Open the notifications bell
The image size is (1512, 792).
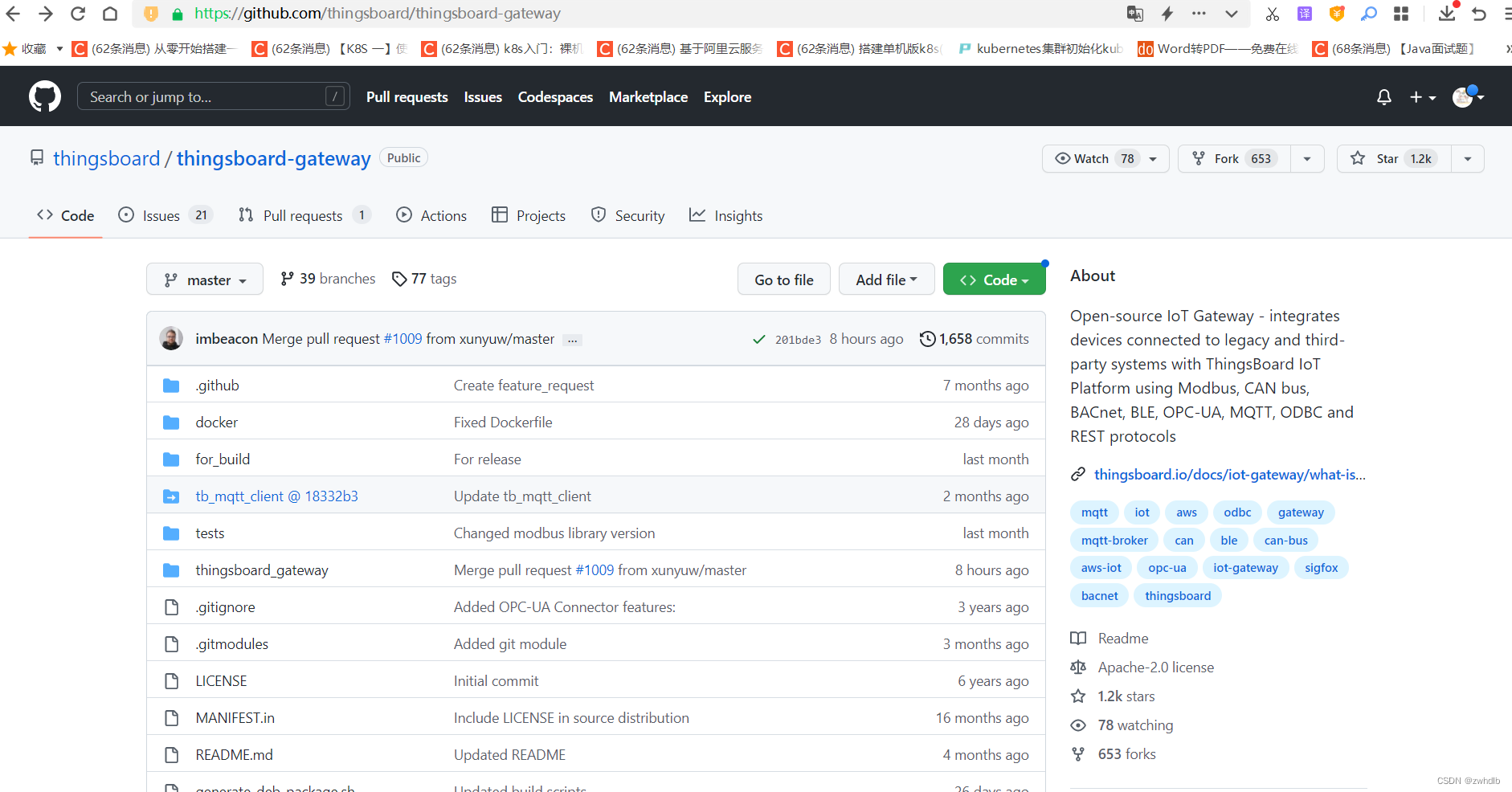[x=1383, y=97]
